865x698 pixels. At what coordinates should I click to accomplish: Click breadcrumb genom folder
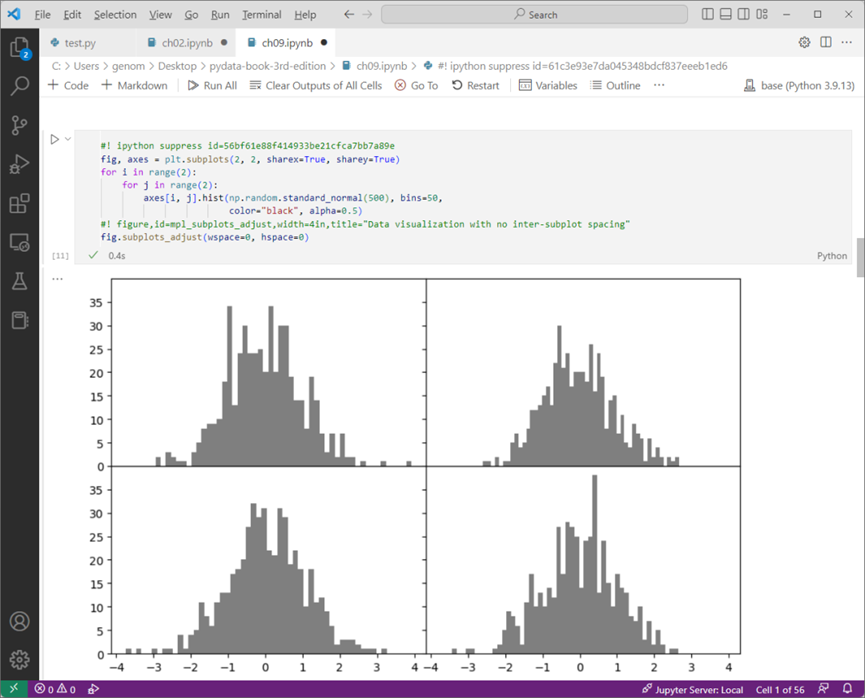(129, 66)
